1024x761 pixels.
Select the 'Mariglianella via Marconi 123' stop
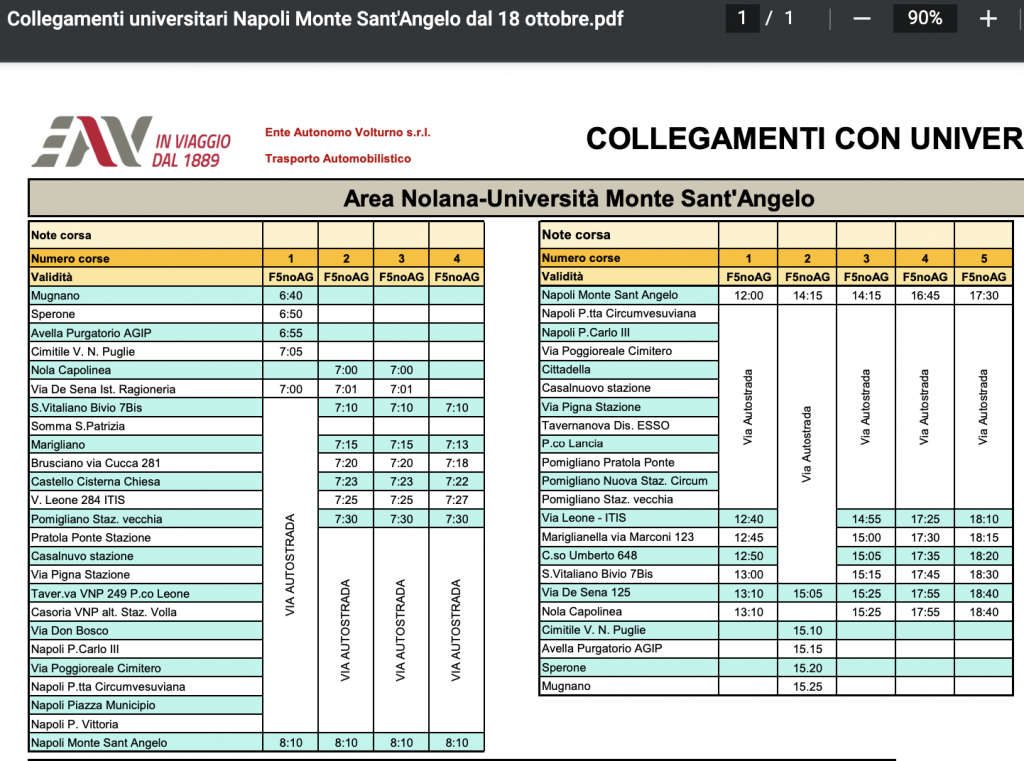[618, 537]
